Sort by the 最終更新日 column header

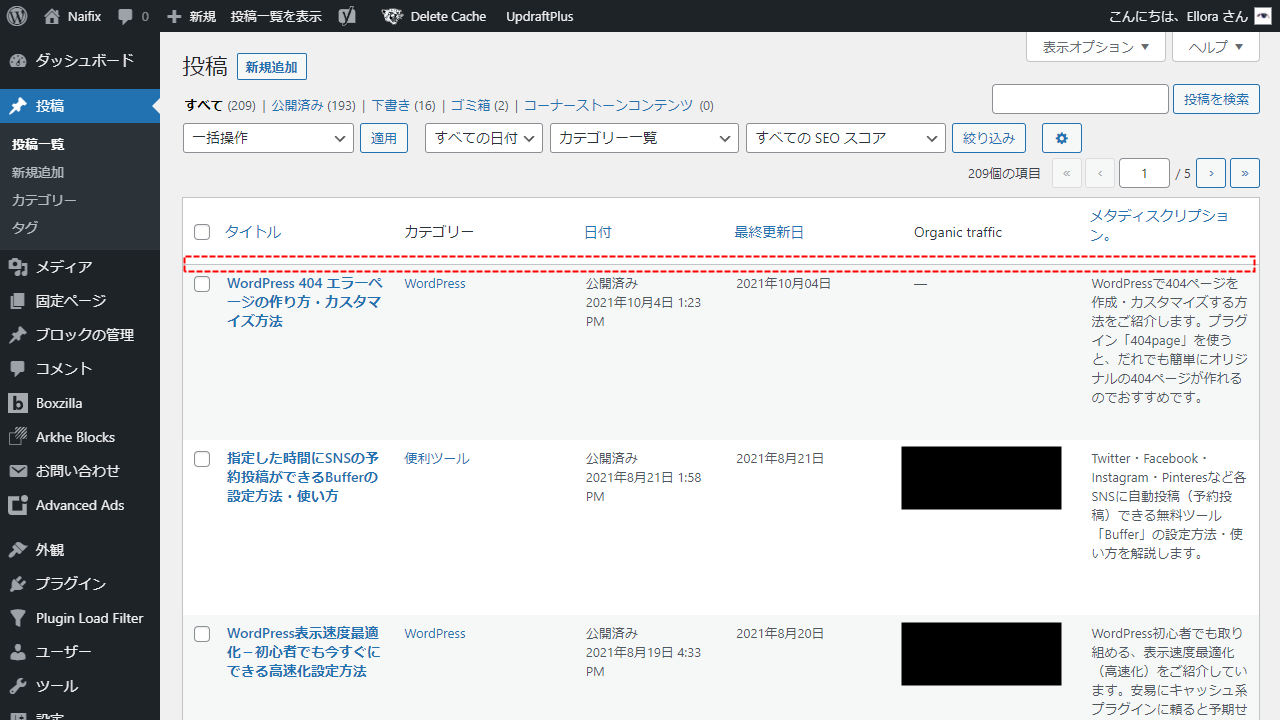click(x=769, y=232)
